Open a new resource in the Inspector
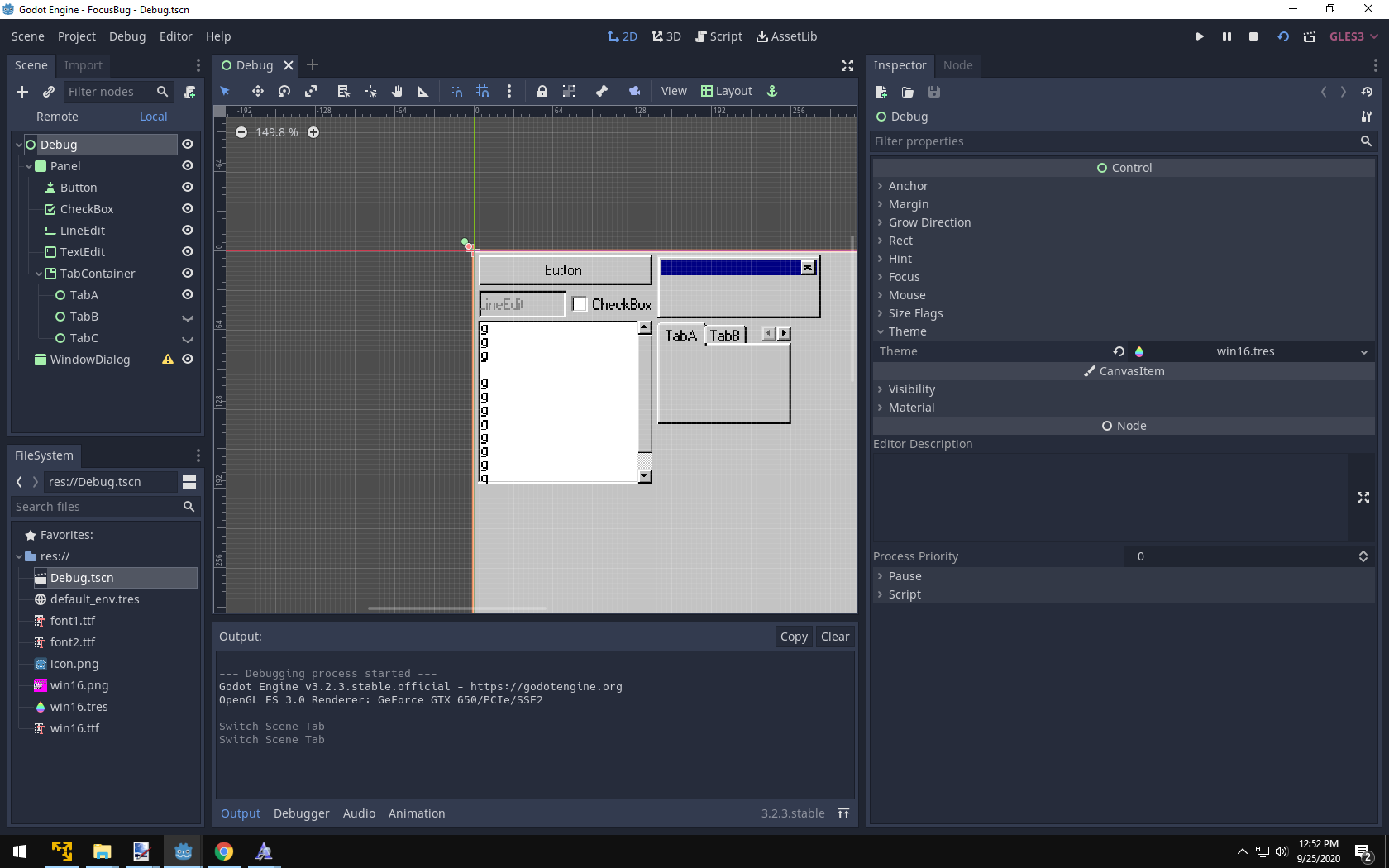Image resolution: width=1389 pixels, height=868 pixels. point(881,92)
